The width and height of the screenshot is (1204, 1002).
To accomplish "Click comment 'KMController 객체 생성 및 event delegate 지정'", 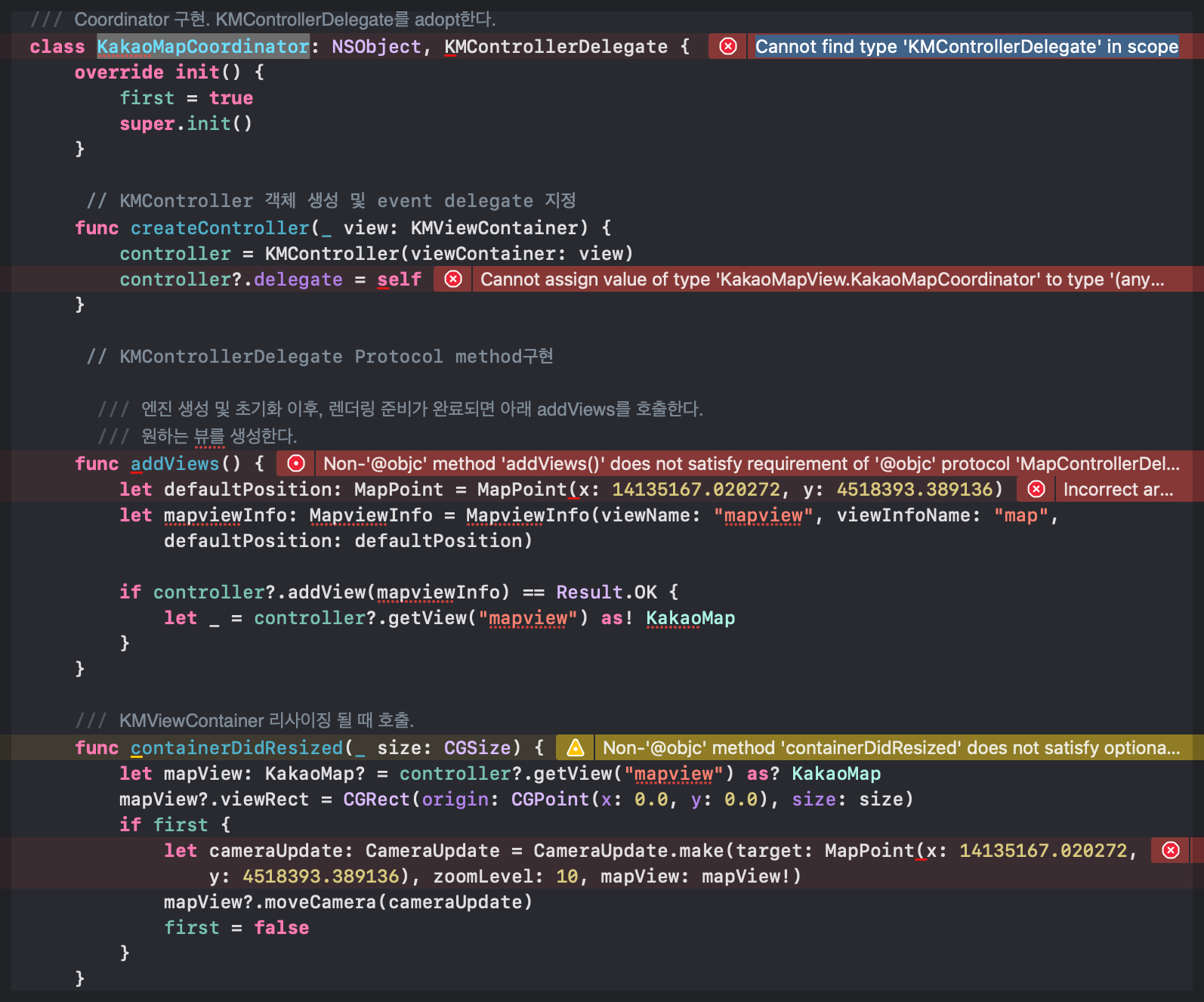I will click(332, 201).
